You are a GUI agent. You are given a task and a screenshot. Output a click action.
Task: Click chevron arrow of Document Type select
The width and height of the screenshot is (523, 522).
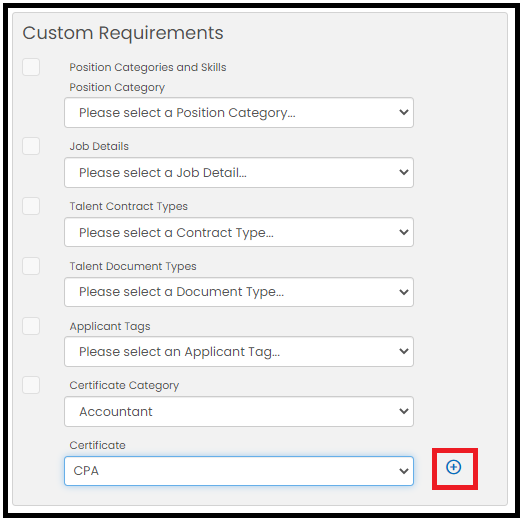(404, 292)
